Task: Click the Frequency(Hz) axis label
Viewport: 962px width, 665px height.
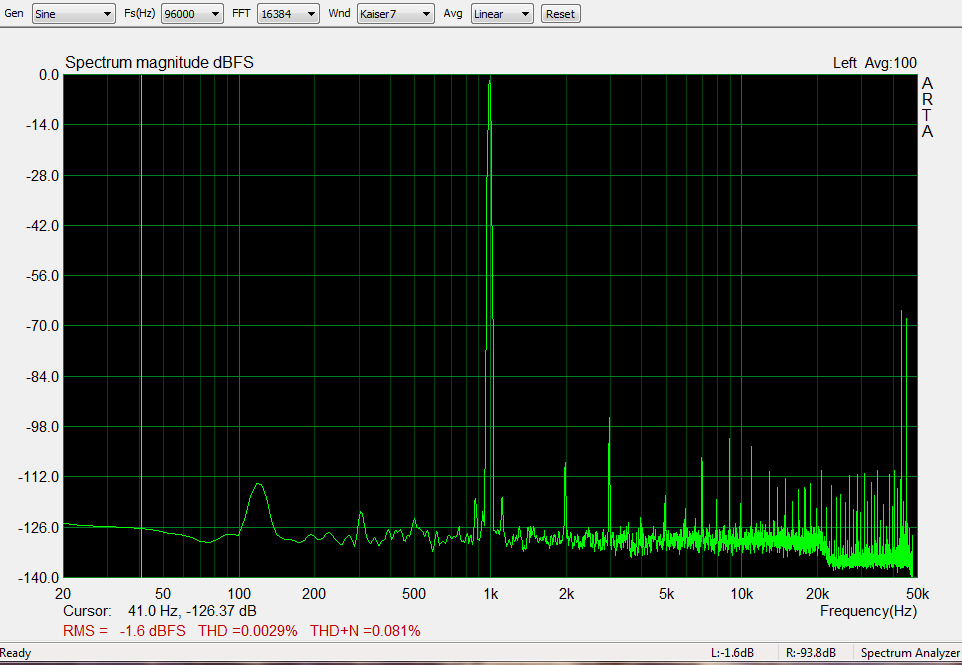Action: 868,611
